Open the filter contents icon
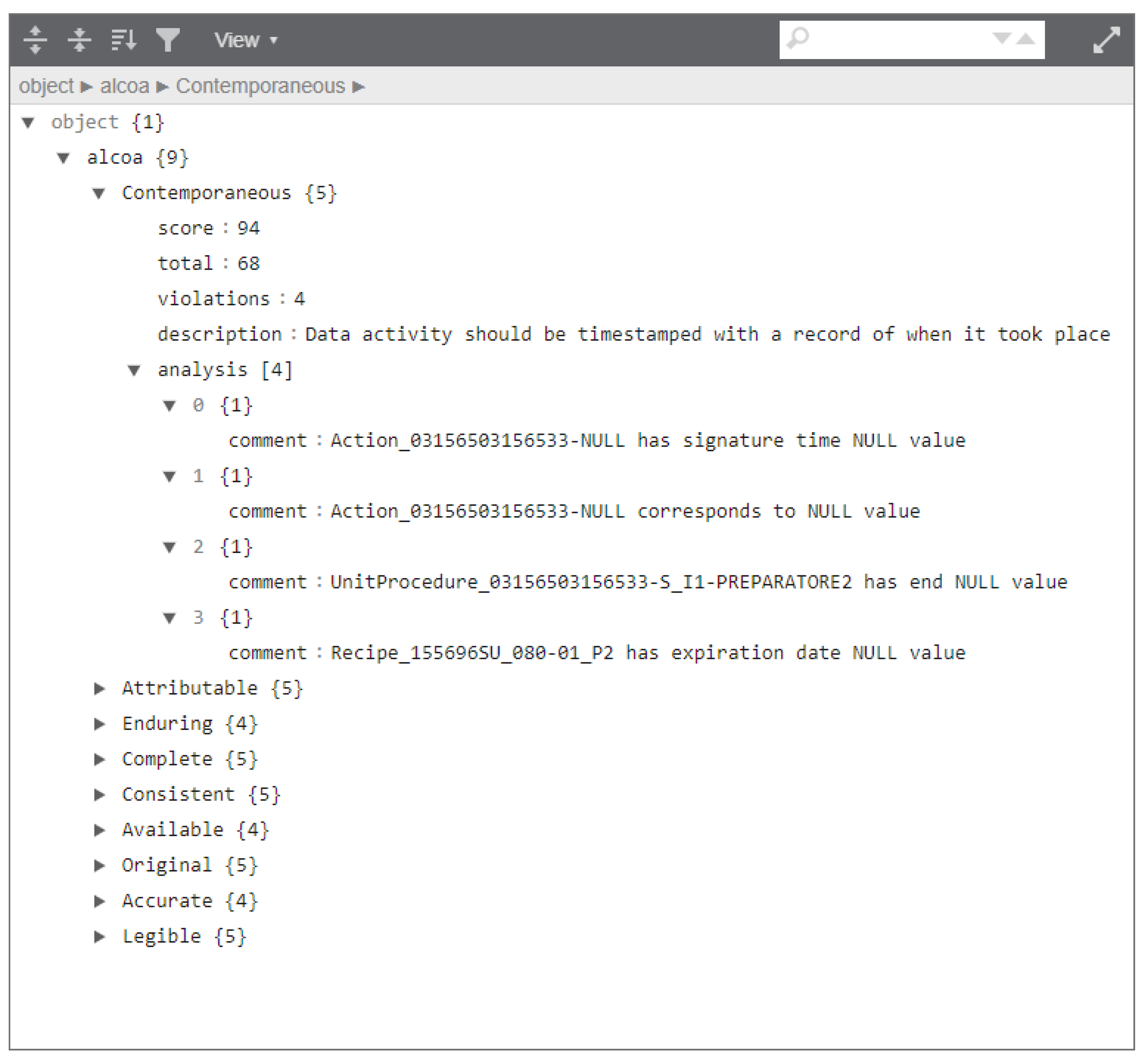Viewport: 1148px width, 1063px height. coord(167,39)
